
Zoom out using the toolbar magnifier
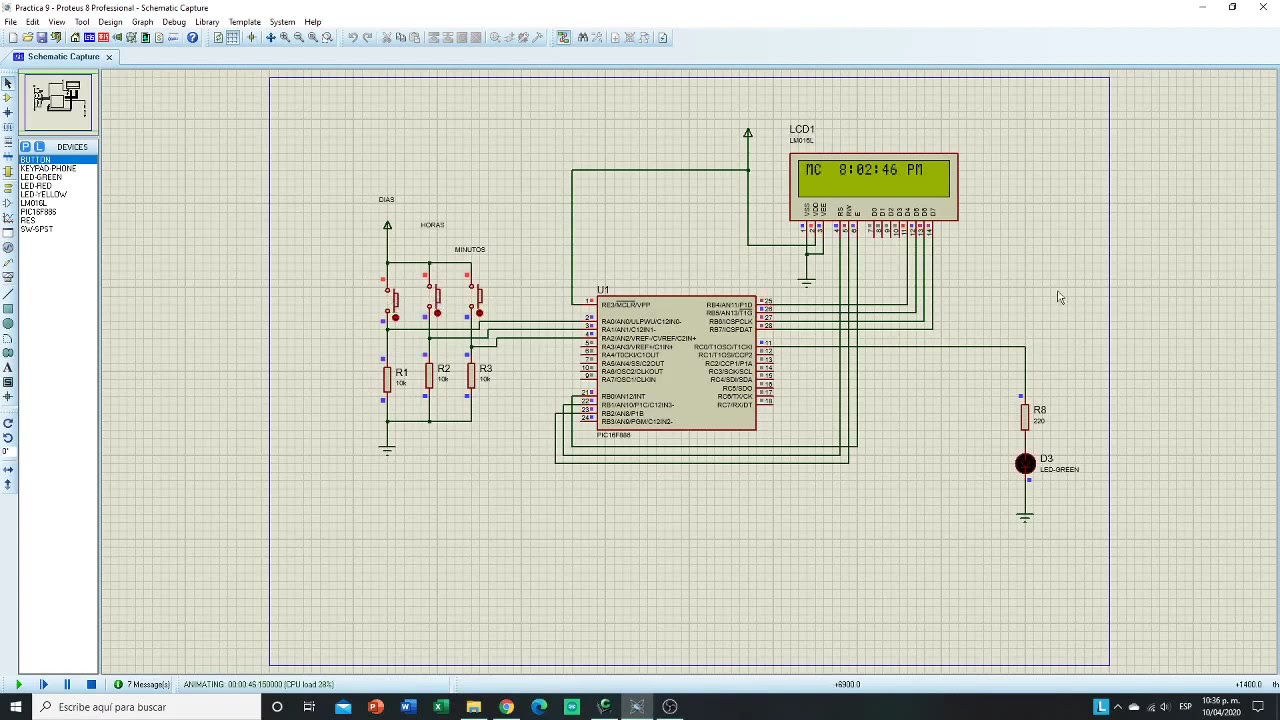point(298,38)
